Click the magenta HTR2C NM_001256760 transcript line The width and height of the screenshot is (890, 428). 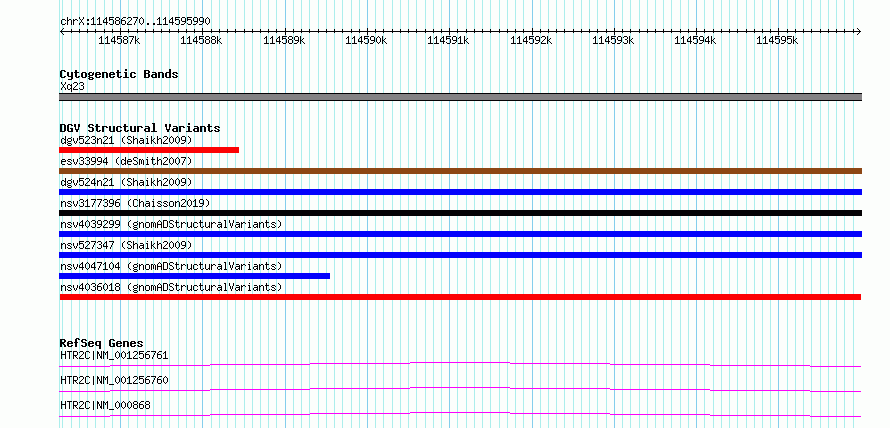(460, 389)
